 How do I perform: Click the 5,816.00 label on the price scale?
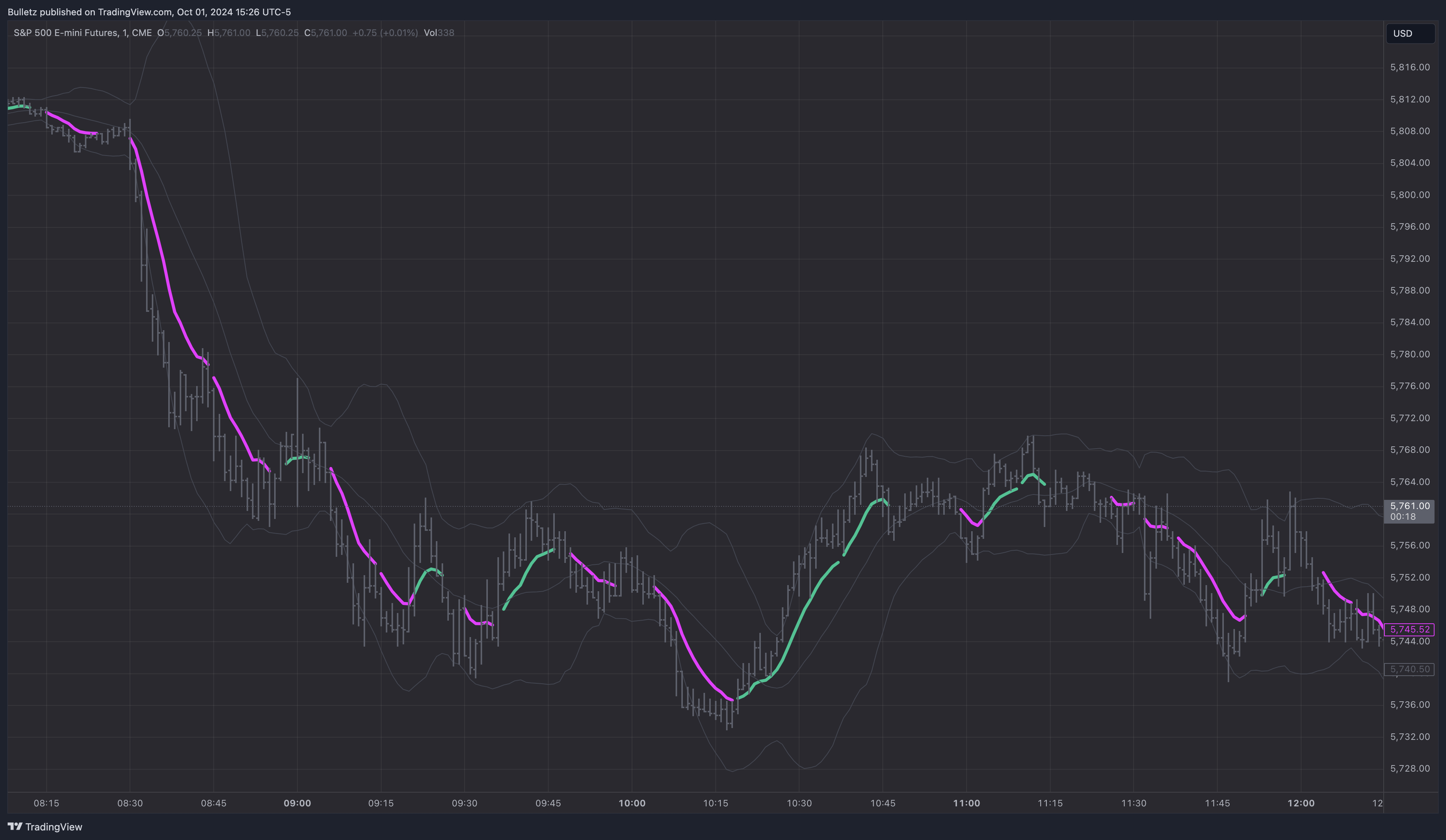tap(1409, 67)
